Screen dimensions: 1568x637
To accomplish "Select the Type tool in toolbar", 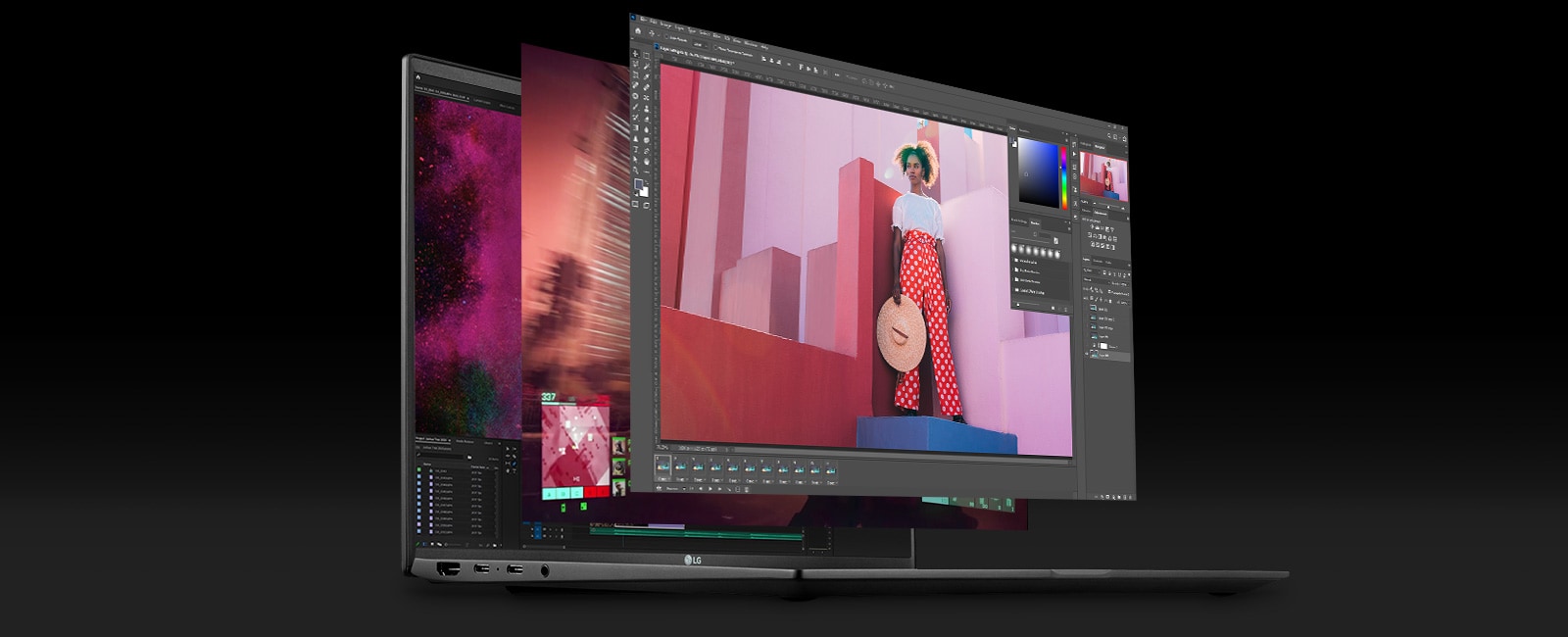I will point(636,149).
